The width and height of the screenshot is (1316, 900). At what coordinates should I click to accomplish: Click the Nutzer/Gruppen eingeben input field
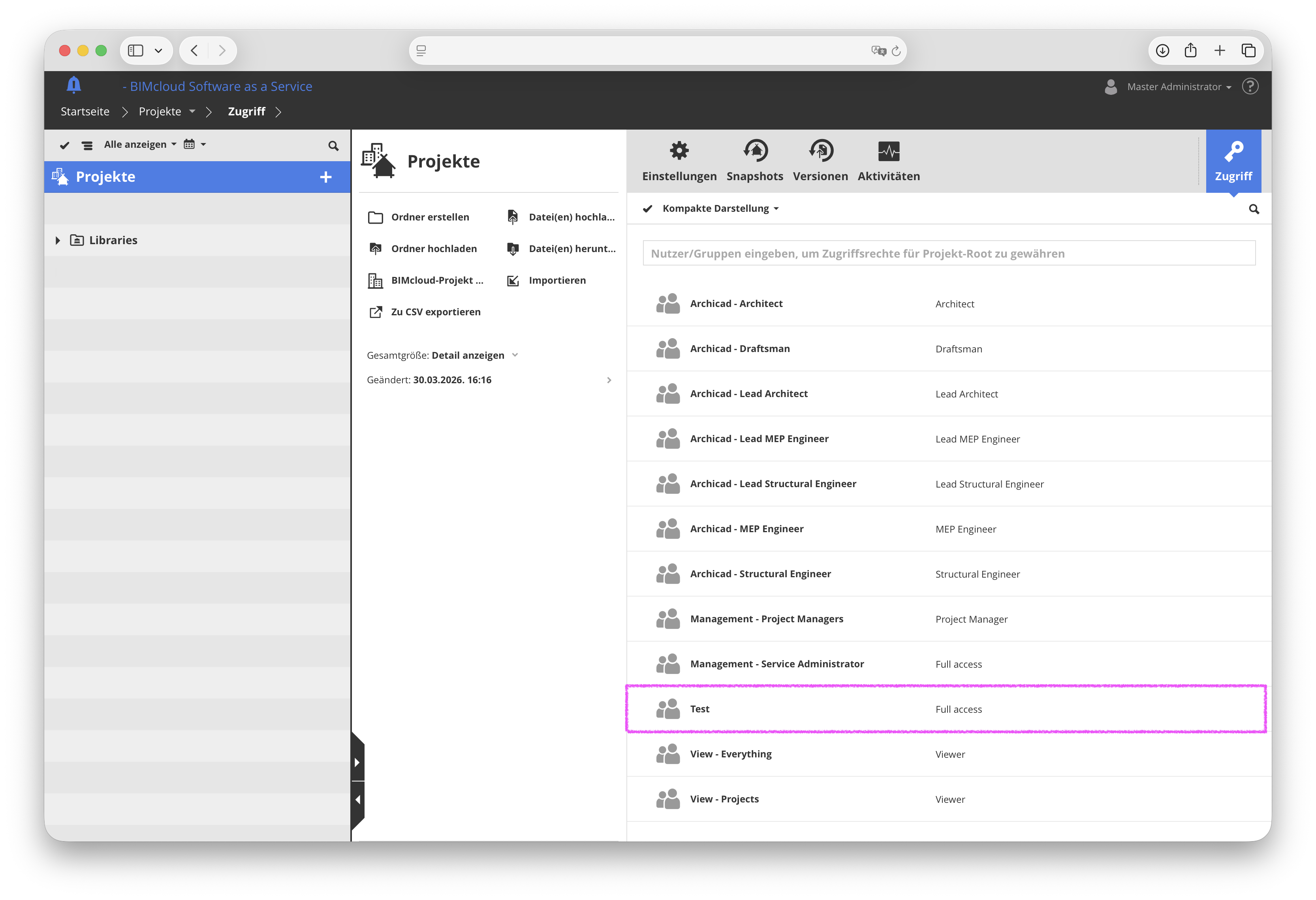[949, 253]
